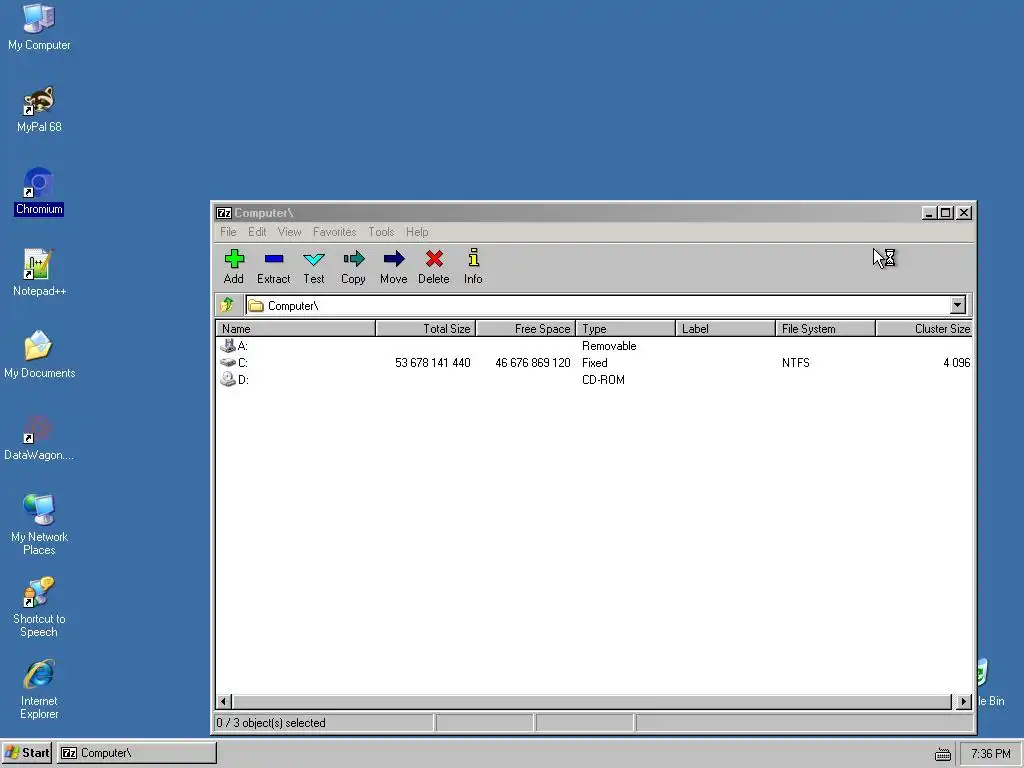Sort by Name column header
Screen dimensions: 1024x768
coord(296,328)
